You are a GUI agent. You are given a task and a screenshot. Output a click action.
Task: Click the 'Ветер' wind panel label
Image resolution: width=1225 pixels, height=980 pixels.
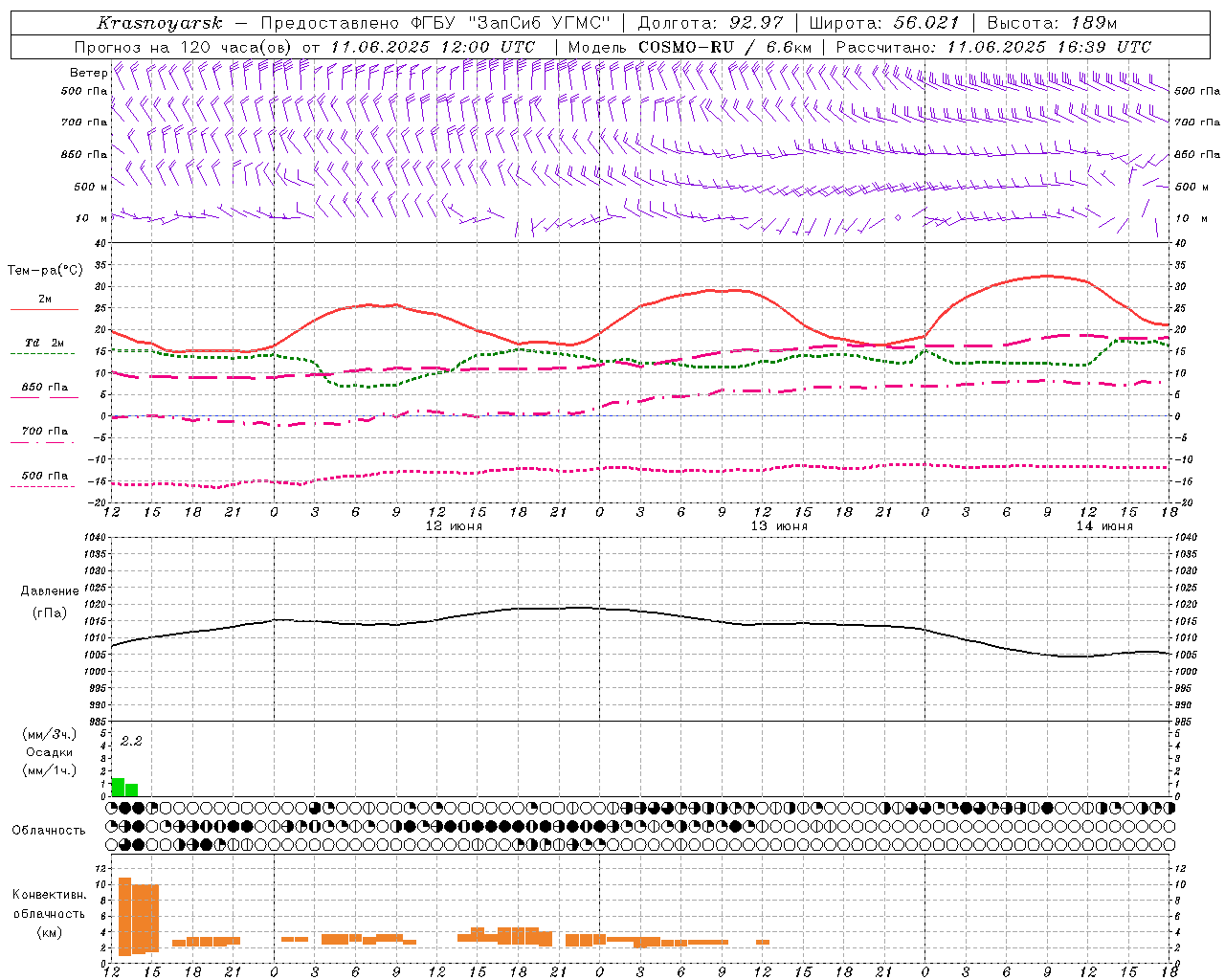[x=88, y=73]
